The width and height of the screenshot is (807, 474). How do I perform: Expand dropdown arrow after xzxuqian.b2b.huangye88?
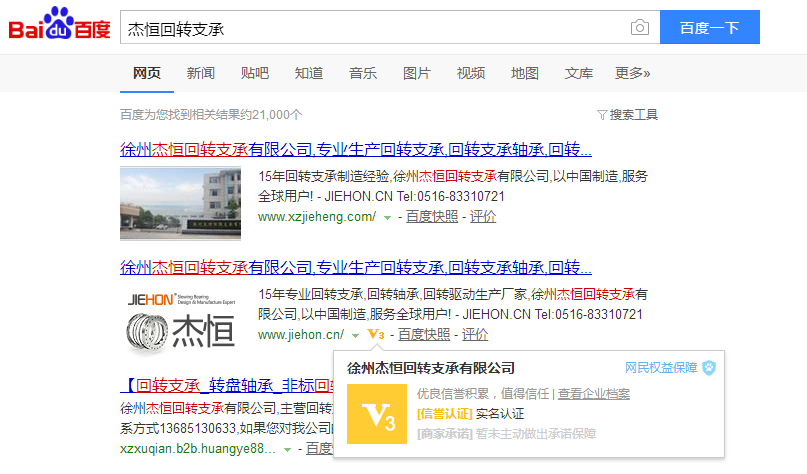288,450
